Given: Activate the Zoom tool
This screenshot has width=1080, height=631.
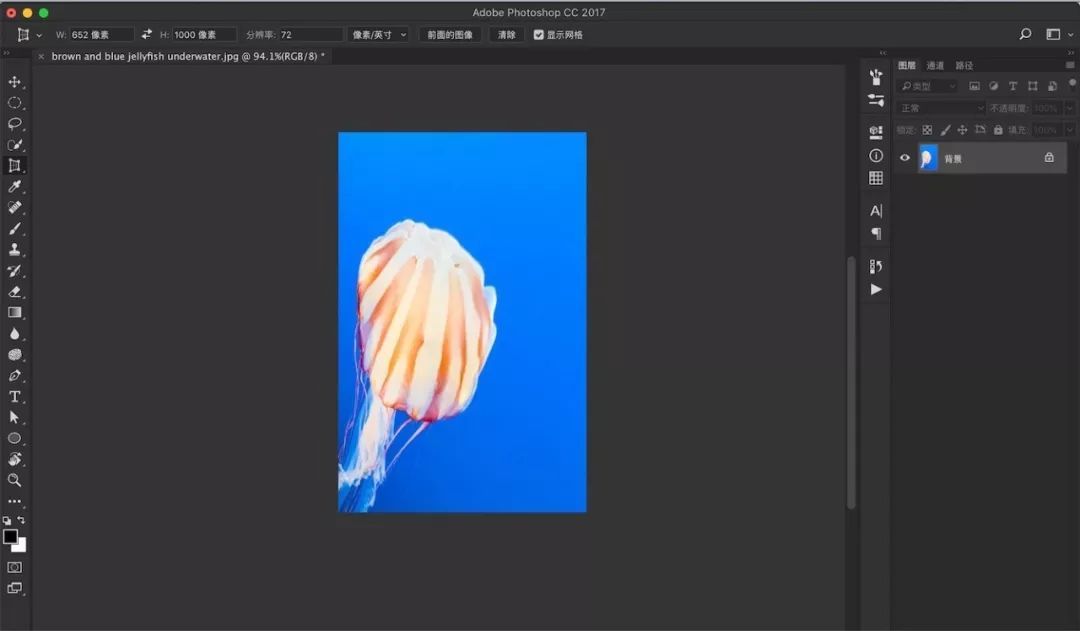Looking at the screenshot, I should click(x=14, y=481).
